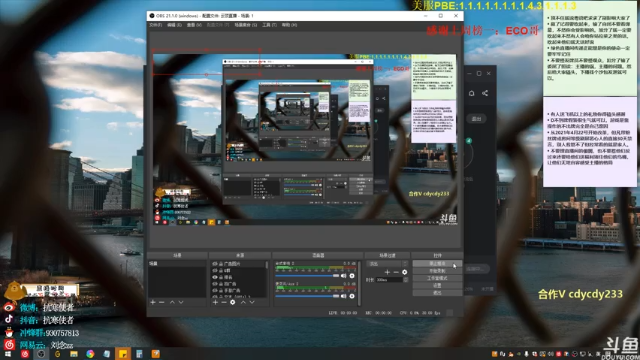Open the scene transition type dropdown

coord(387,264)
